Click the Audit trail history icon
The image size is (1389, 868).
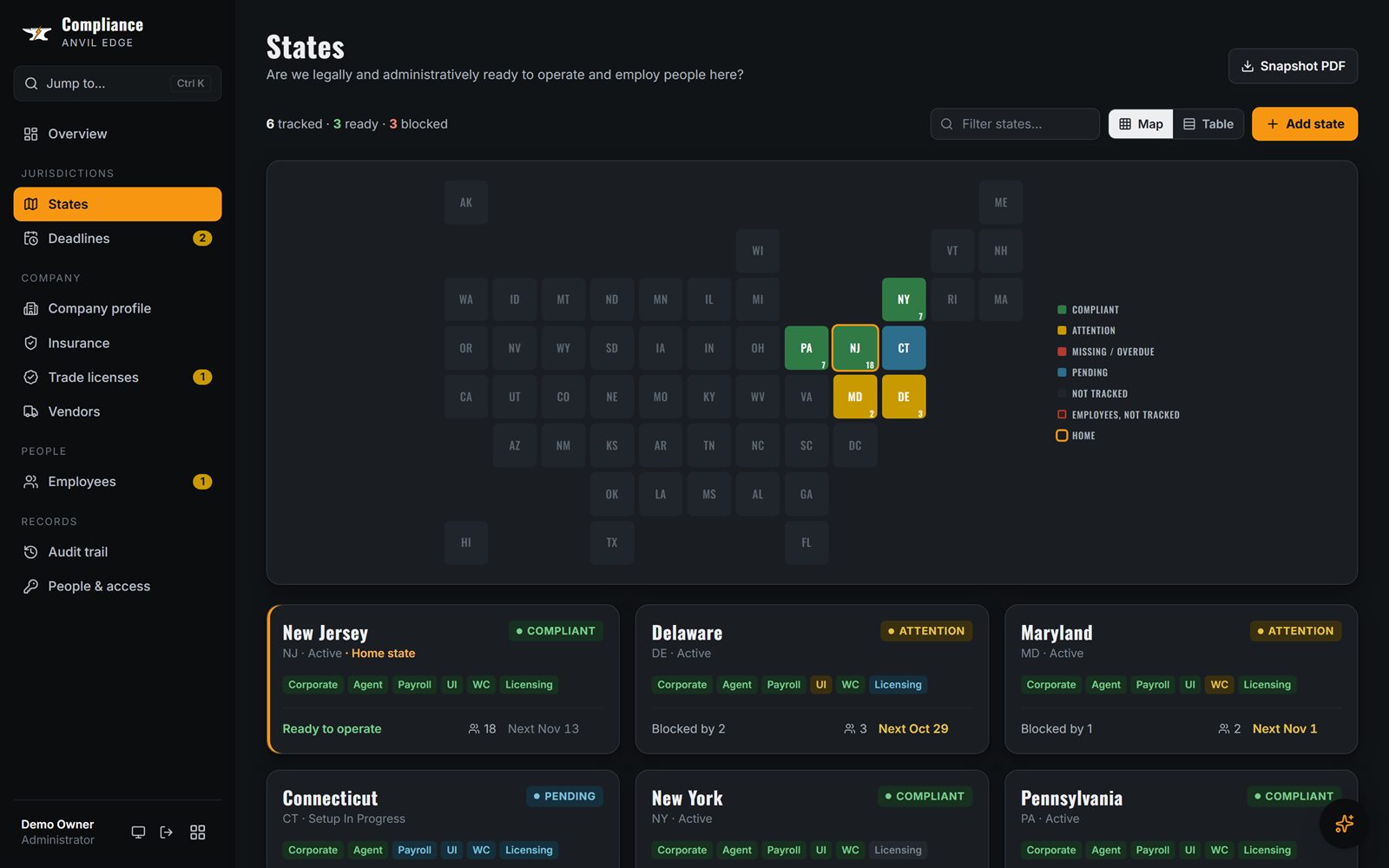click(x=31, y=552)
